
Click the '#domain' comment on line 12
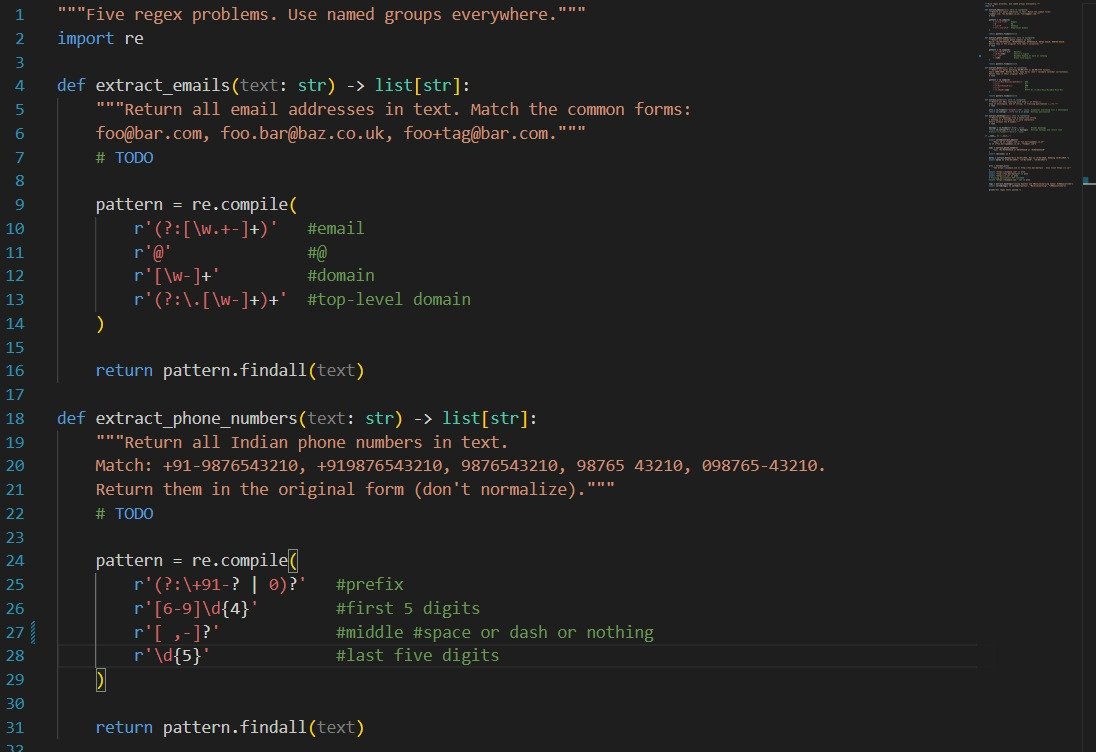tap(340, 275)
